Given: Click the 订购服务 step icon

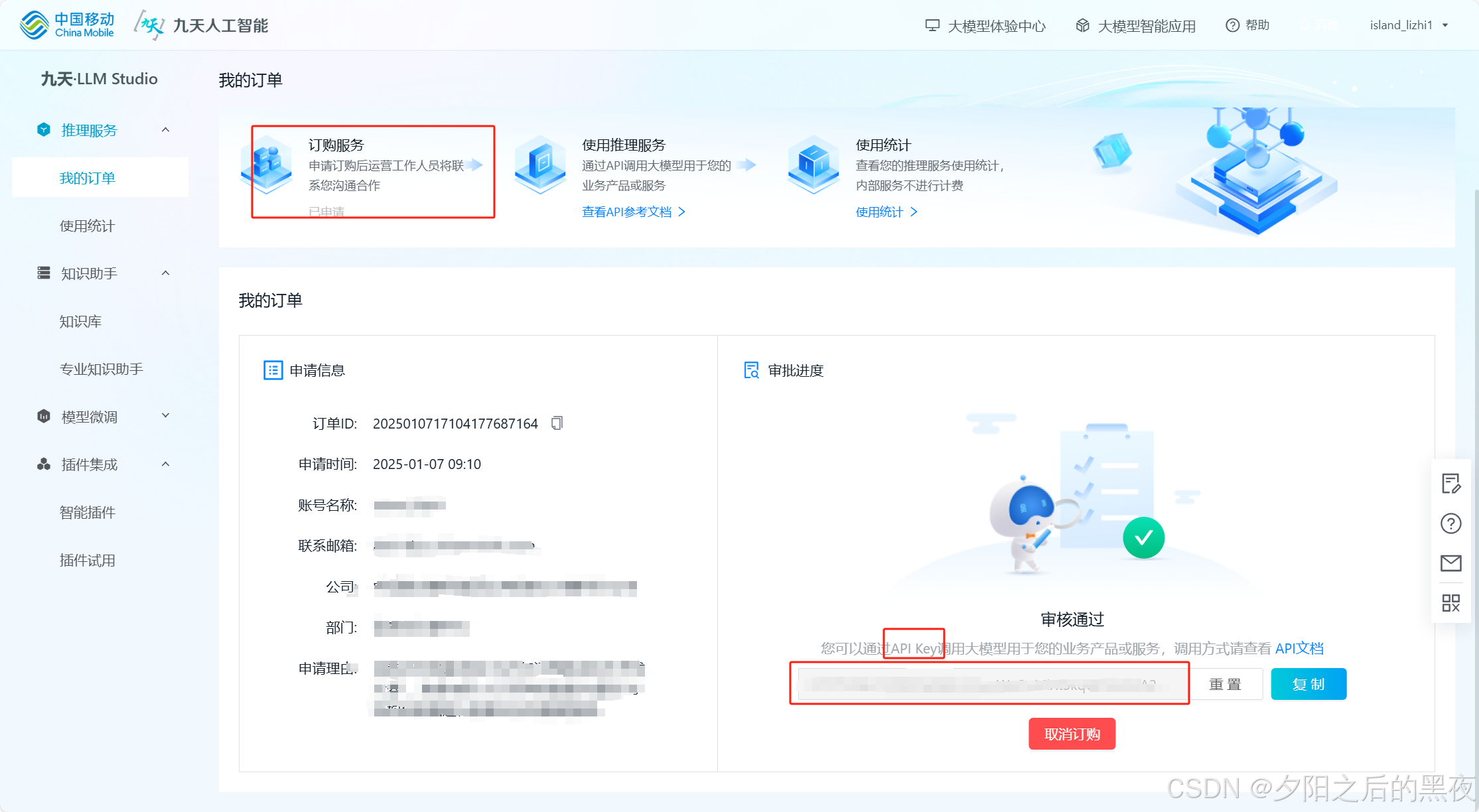Looking at the screenshot, I should click(267, 165).
